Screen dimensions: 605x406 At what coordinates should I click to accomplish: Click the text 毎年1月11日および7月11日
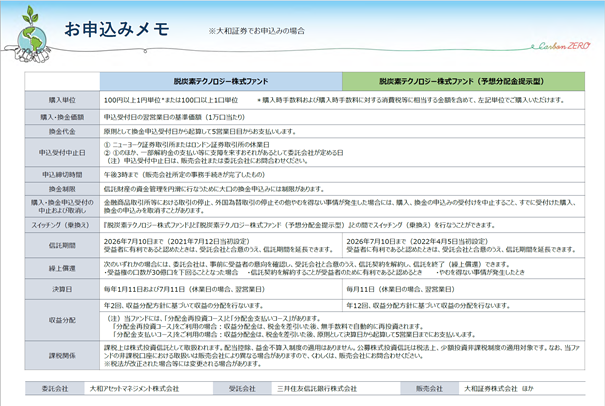coord(184,289)
